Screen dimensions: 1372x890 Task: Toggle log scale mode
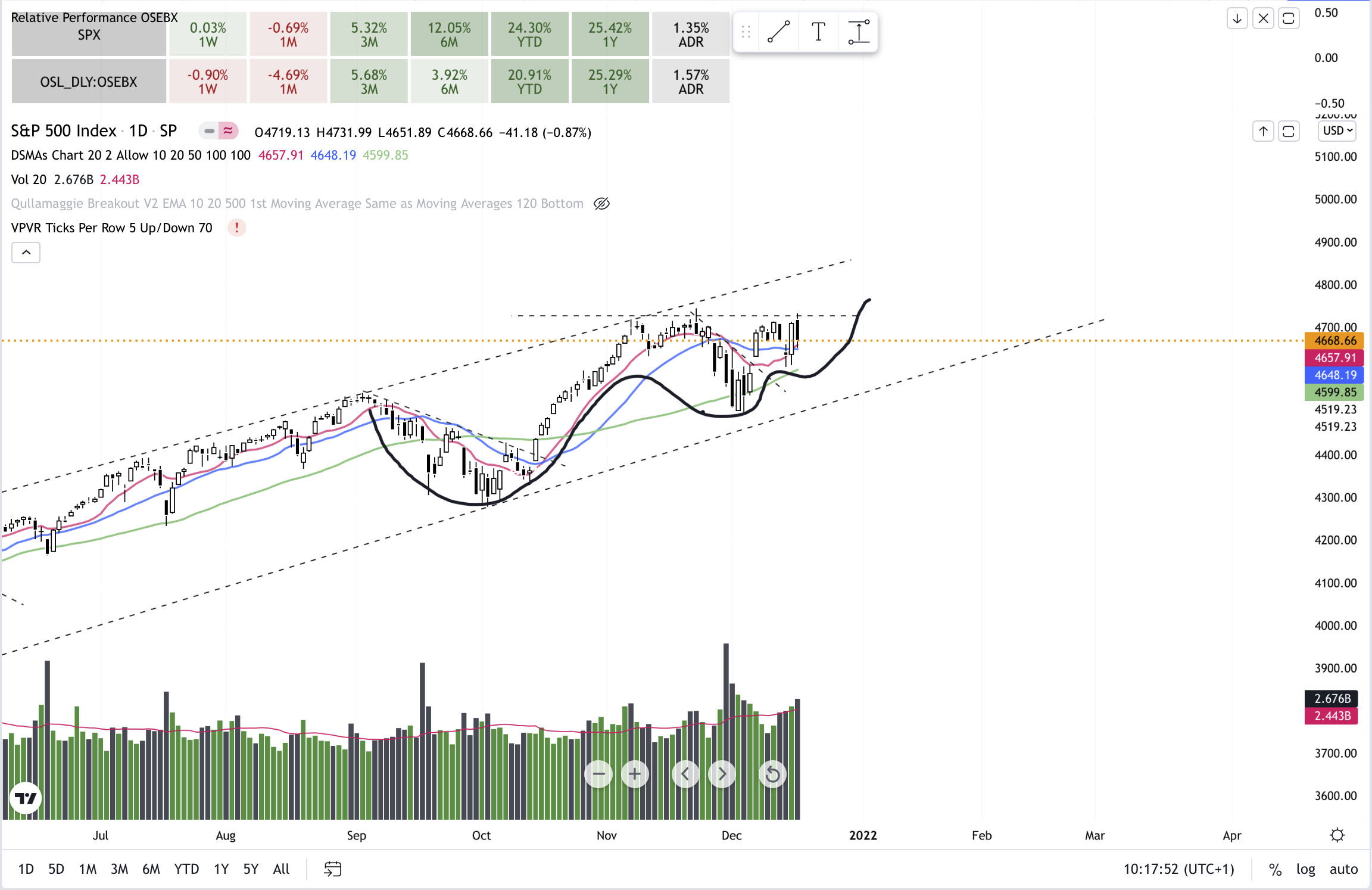pyautogui.click(x=1305, y=870)
